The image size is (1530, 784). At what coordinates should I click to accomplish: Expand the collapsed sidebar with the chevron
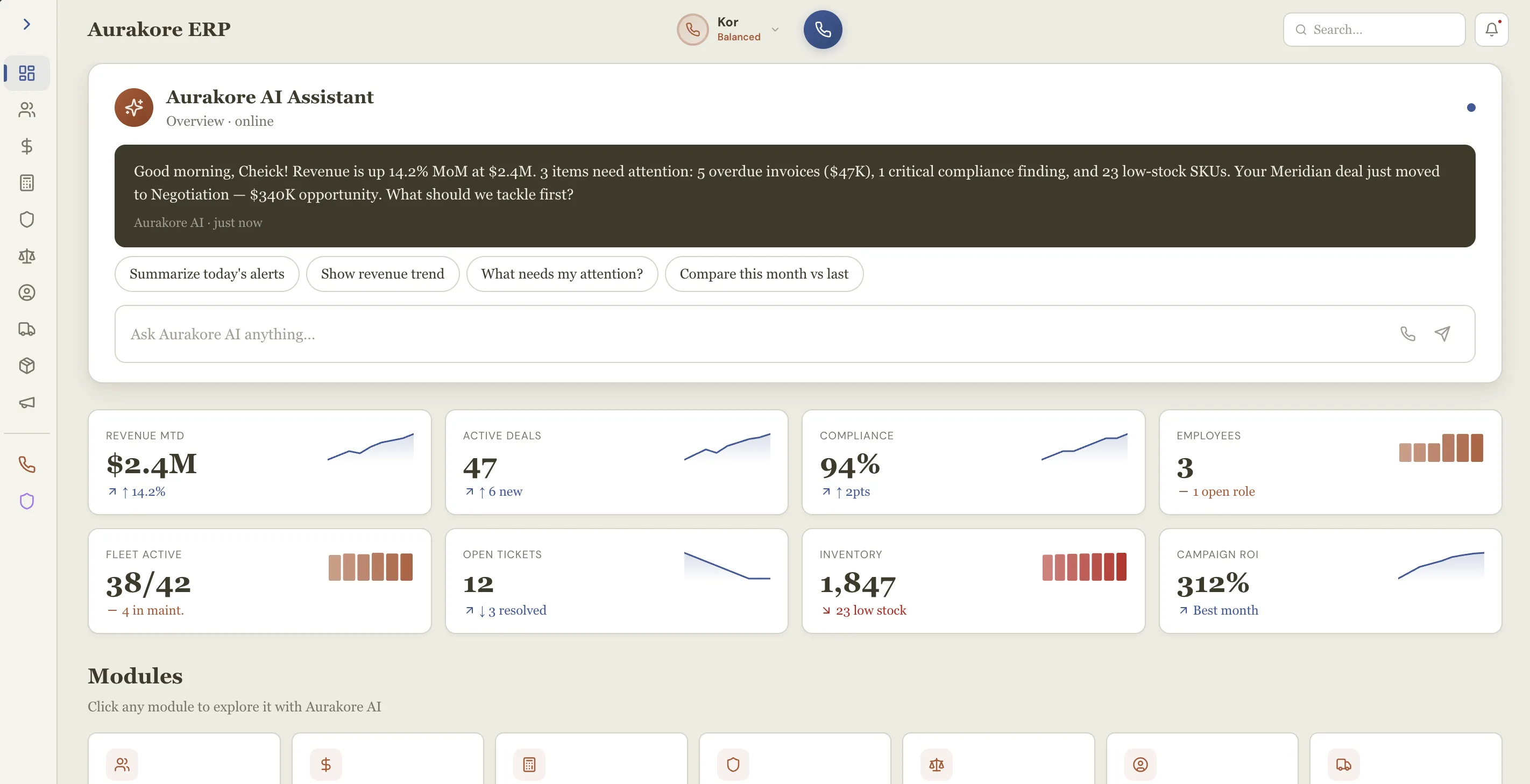pos(26,24)
